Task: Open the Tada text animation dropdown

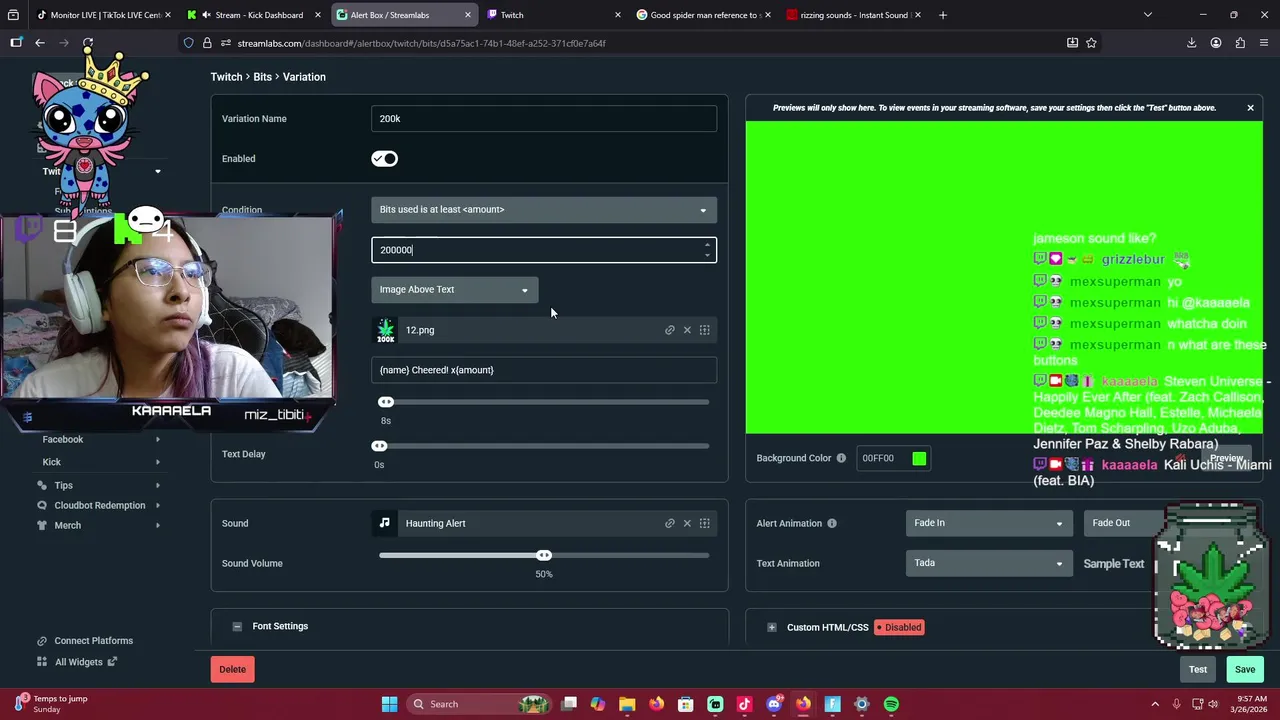Action: pyautogui.click(x=988, y=563)
